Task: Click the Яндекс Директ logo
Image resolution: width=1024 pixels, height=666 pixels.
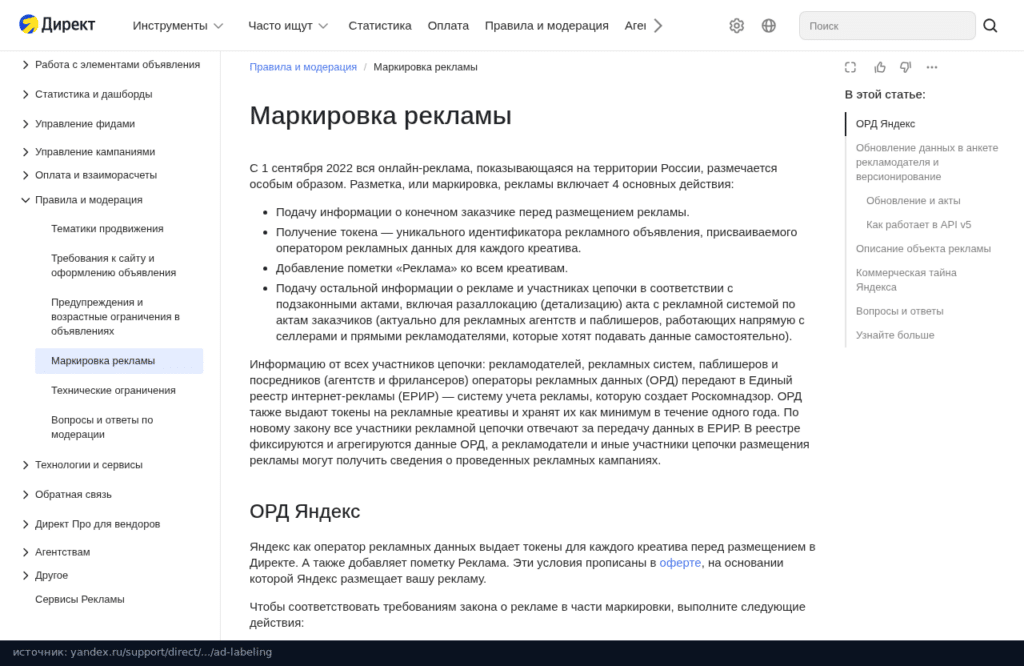Action: pos(57,25)
